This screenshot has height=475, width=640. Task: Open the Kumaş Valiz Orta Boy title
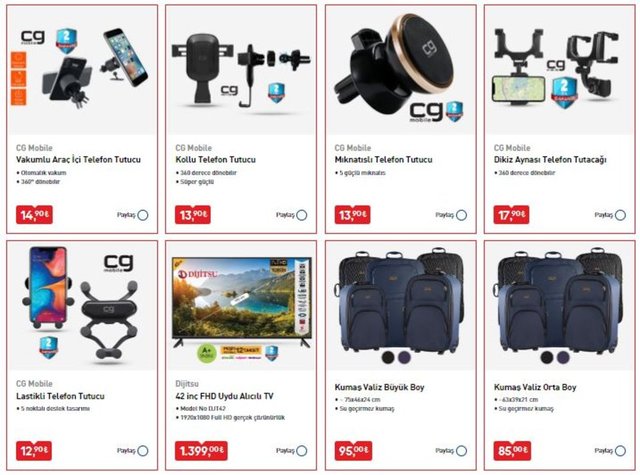(535, 387)
